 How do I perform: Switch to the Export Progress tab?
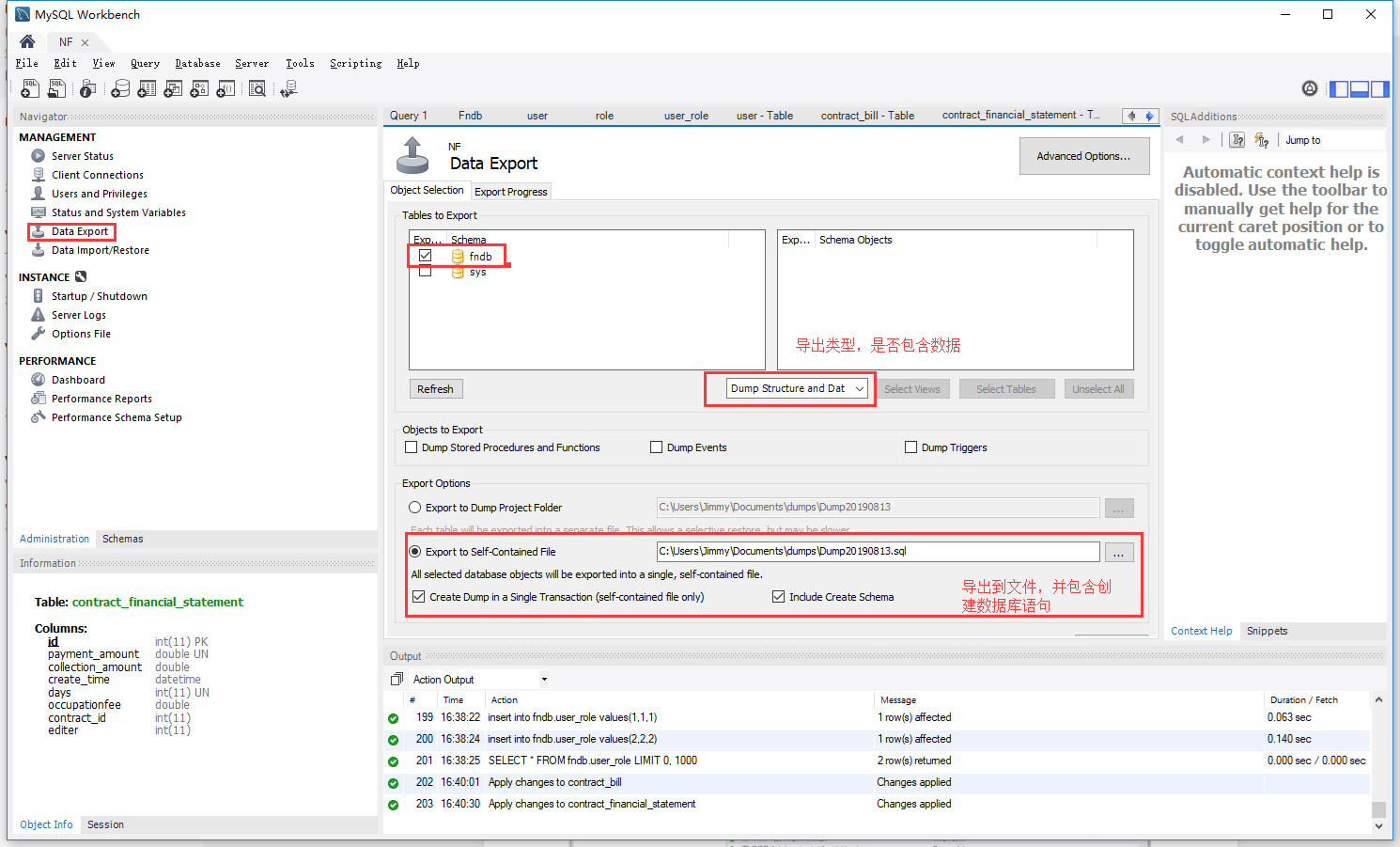pyautogui.click(x=510, y=192)
